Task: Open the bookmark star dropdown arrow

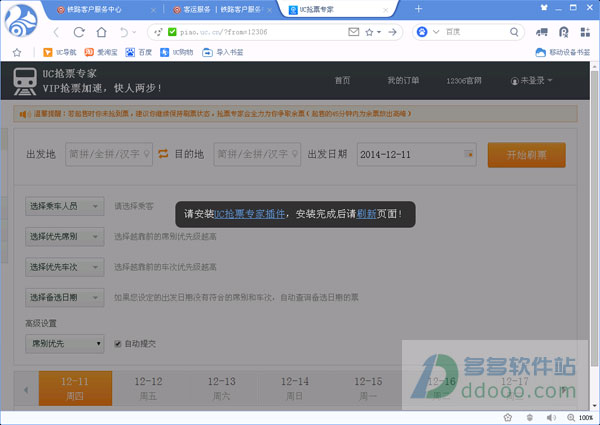Action: click(x=379, y=32)
